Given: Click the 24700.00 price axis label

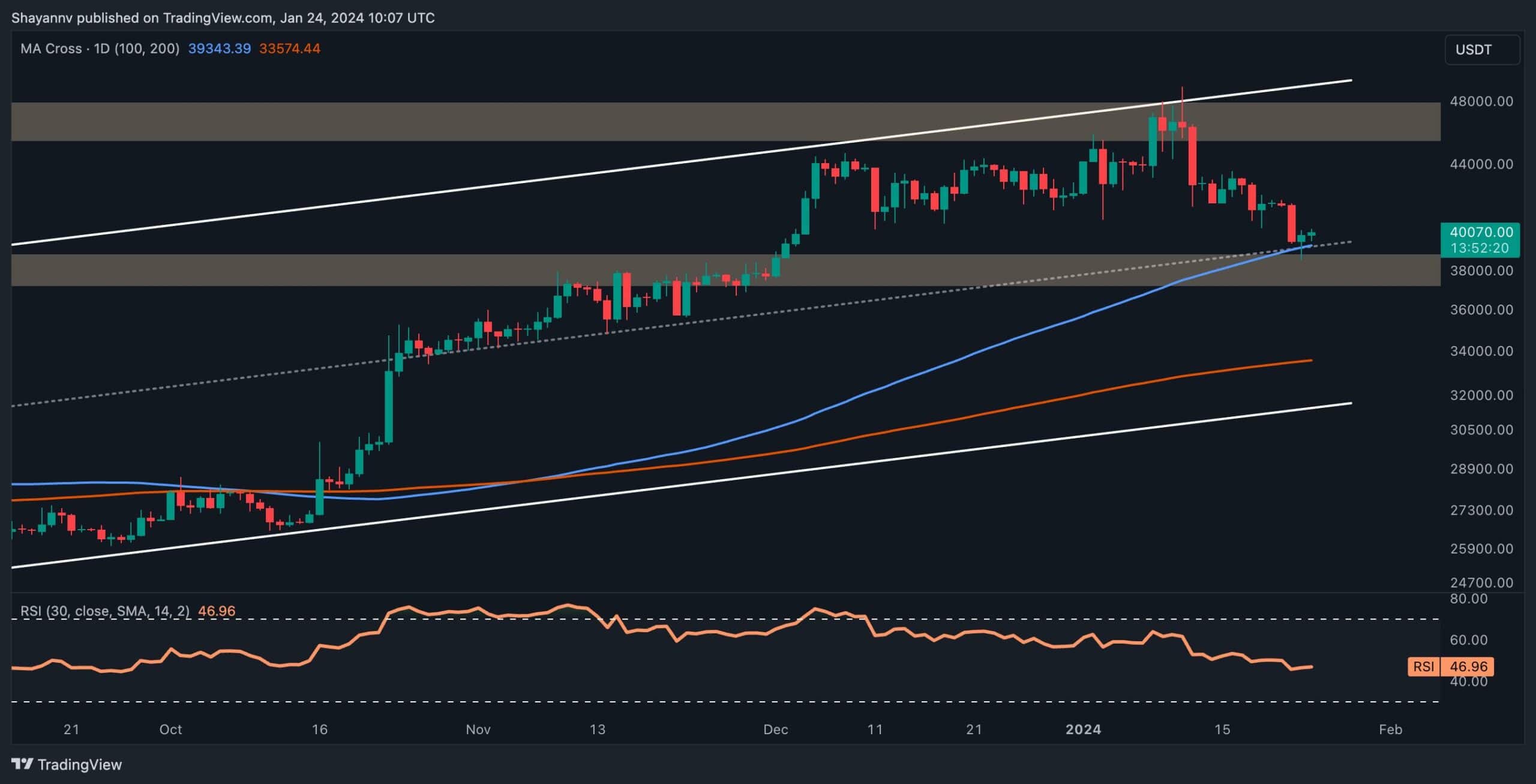Looking at the screenshot, I should [1481, 582].
